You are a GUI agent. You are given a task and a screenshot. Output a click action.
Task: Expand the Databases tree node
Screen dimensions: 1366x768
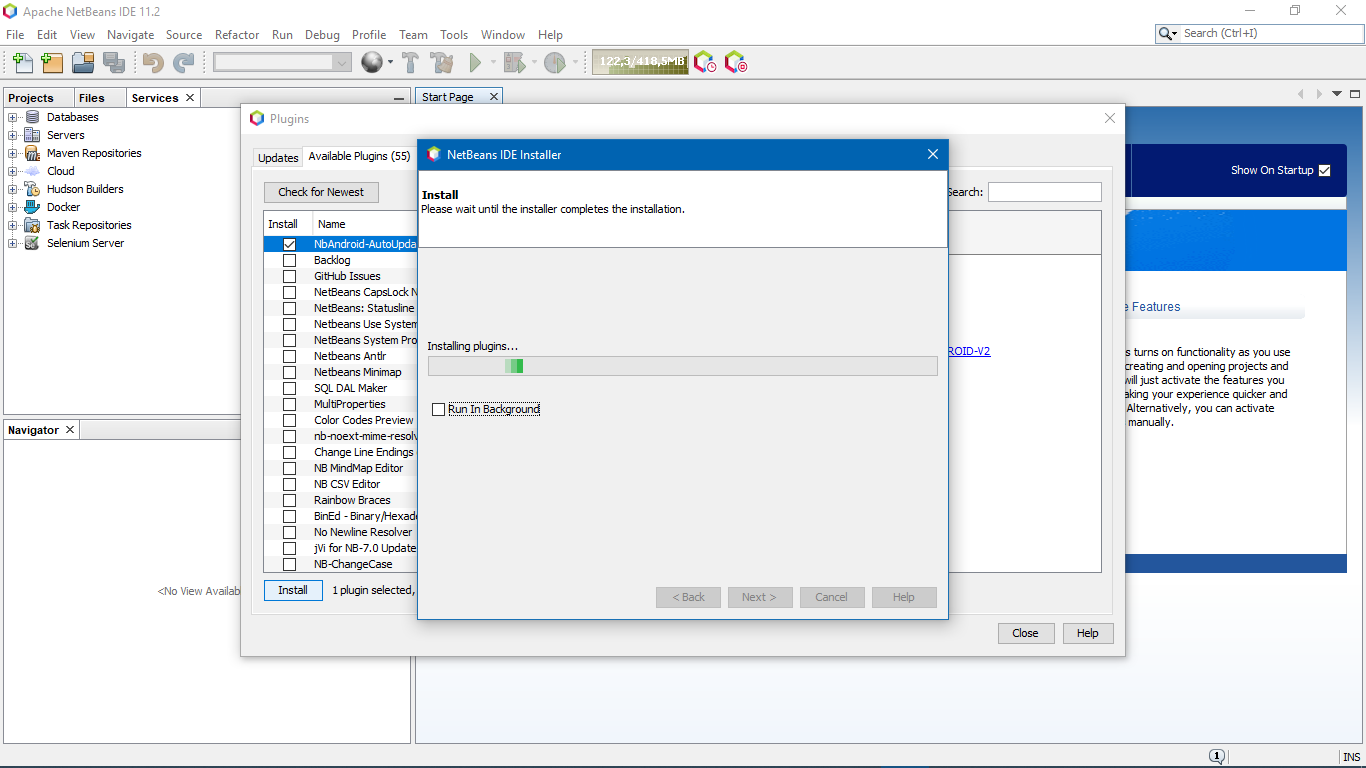[12, 116]
